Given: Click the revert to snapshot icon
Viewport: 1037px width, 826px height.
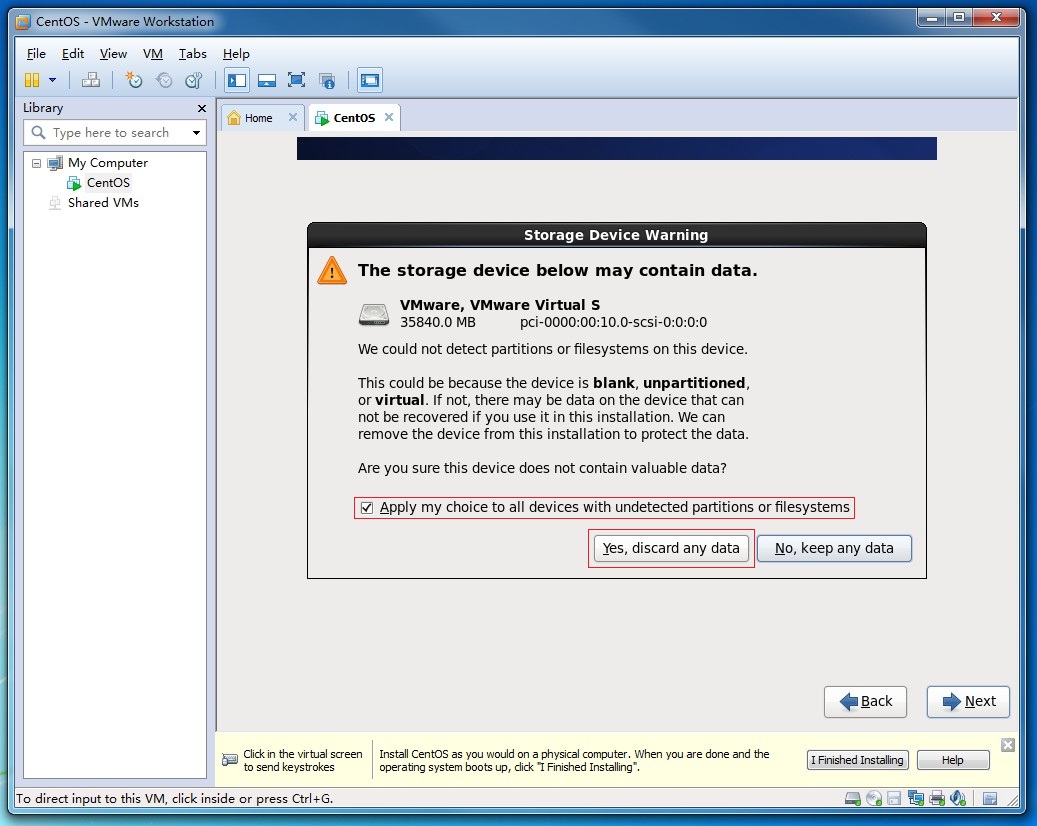Looking at the screenshot, I should [x=164, y=81].
